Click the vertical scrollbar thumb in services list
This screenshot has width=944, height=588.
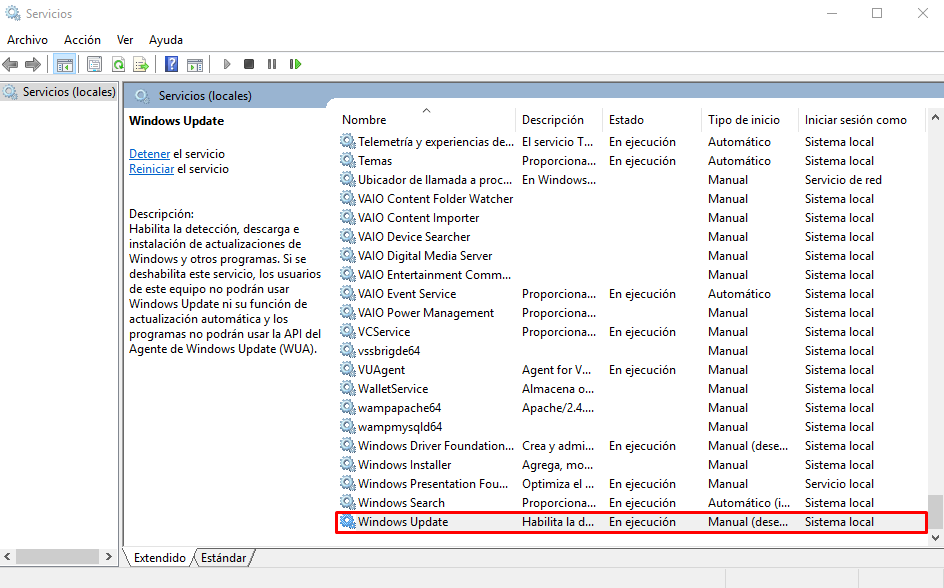935,512
